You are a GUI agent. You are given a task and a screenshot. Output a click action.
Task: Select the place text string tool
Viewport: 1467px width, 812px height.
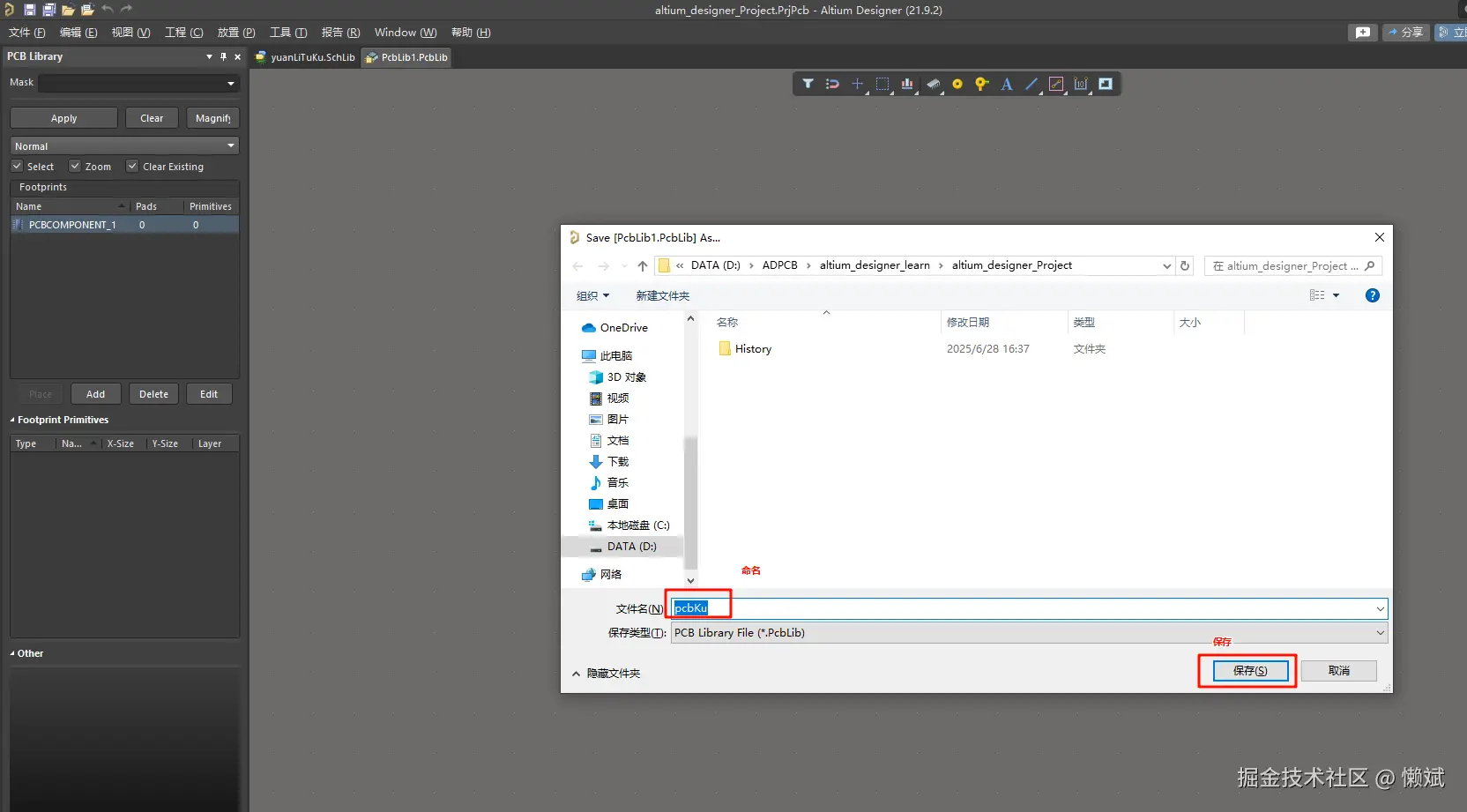(1007, 84)
